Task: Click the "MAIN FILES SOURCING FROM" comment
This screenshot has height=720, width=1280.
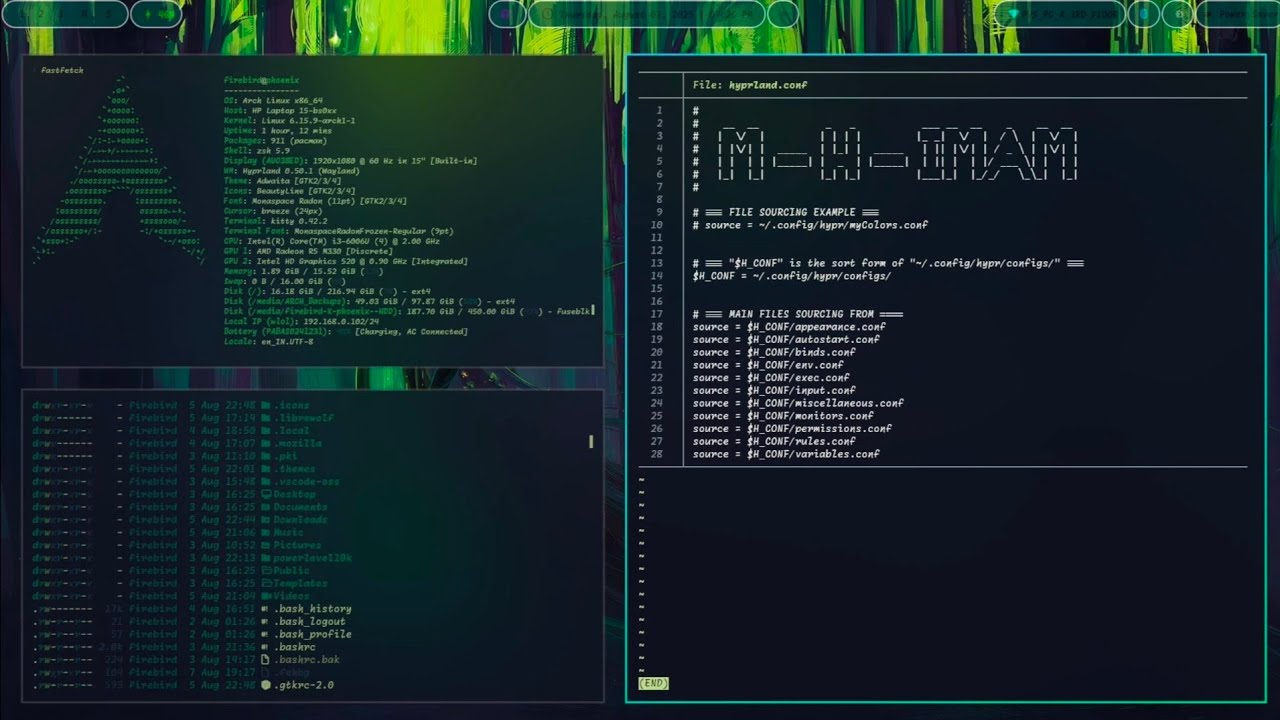Action: [798, 314]
